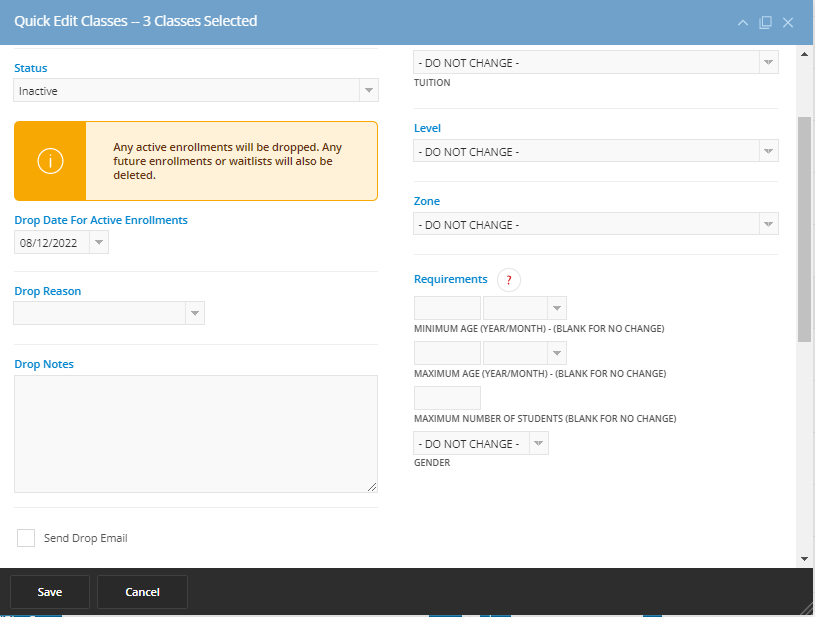This screenshot has width=815, height=617.
Task: Collapse the Quick Edit Classes dialog
Action: pyautogui.click(x=742, y=21)
